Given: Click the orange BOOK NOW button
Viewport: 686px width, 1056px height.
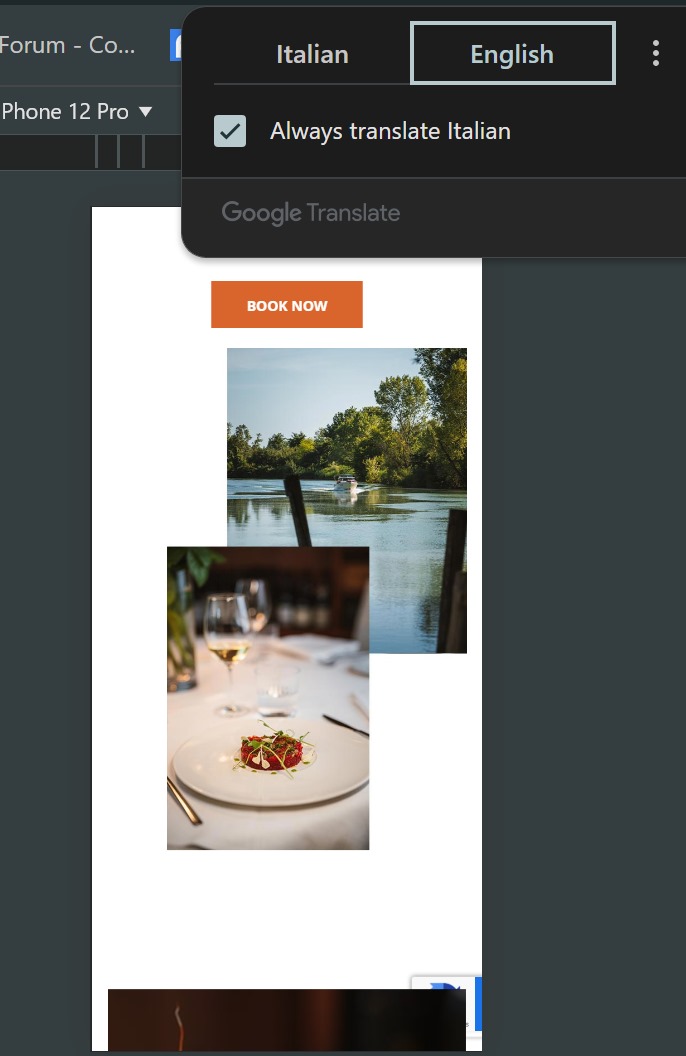Looking at the screenshot, I should (287, 304).
